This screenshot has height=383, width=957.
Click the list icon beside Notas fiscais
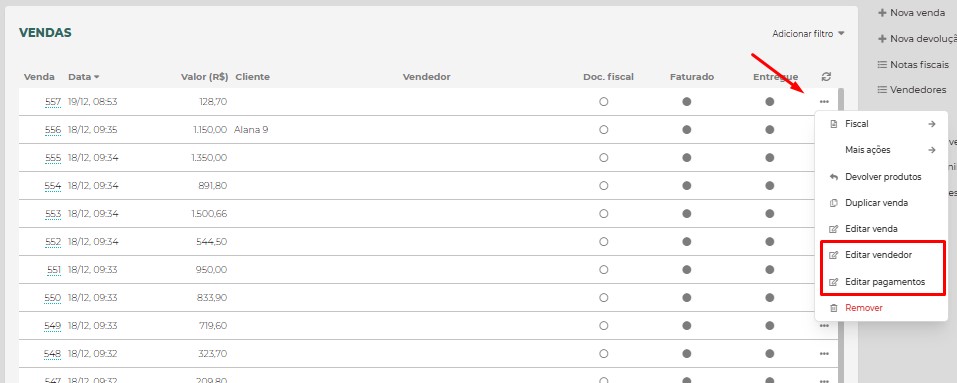tap(882, 64)
